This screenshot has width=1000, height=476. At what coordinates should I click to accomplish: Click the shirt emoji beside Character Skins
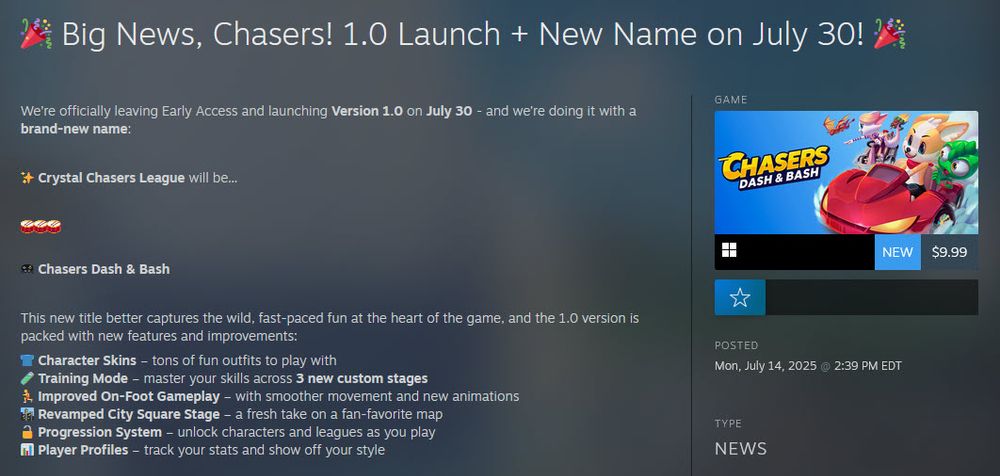27,361
